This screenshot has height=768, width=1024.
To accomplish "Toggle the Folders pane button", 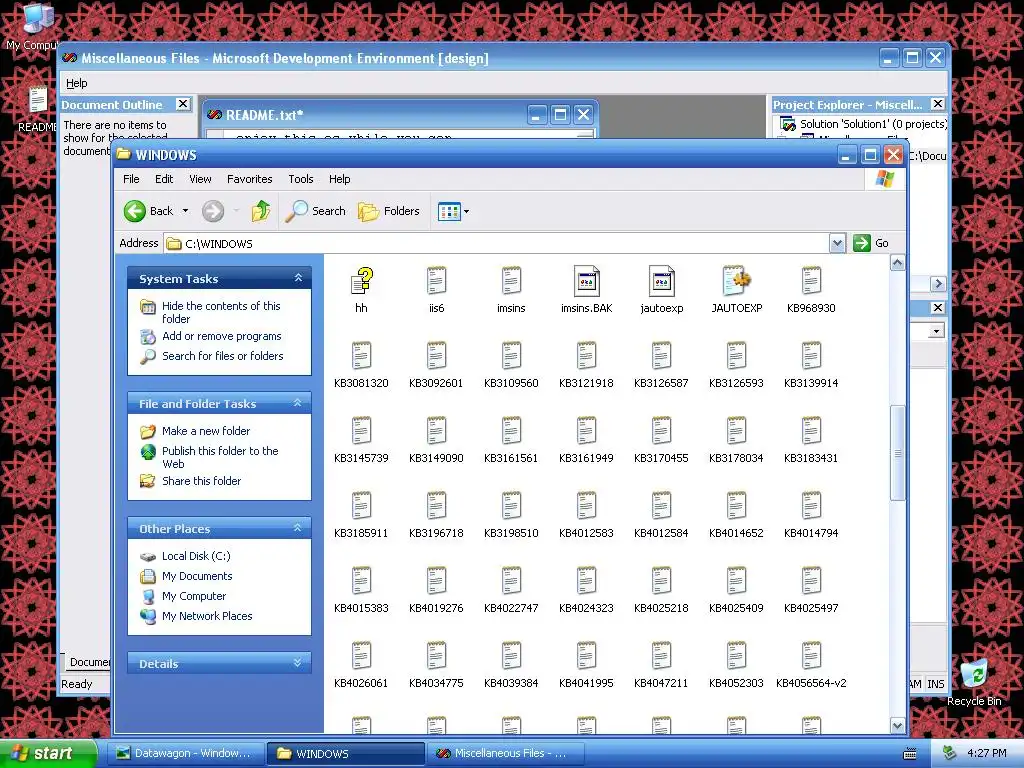I will (389, 211).
